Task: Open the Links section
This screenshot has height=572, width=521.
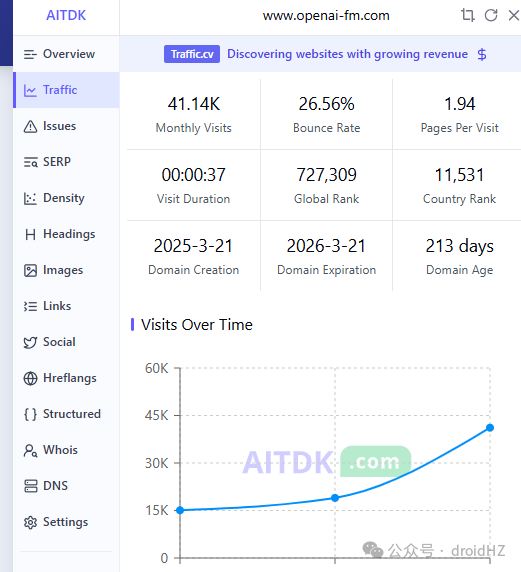Action: pyautogui.click(x=66, y=306)
